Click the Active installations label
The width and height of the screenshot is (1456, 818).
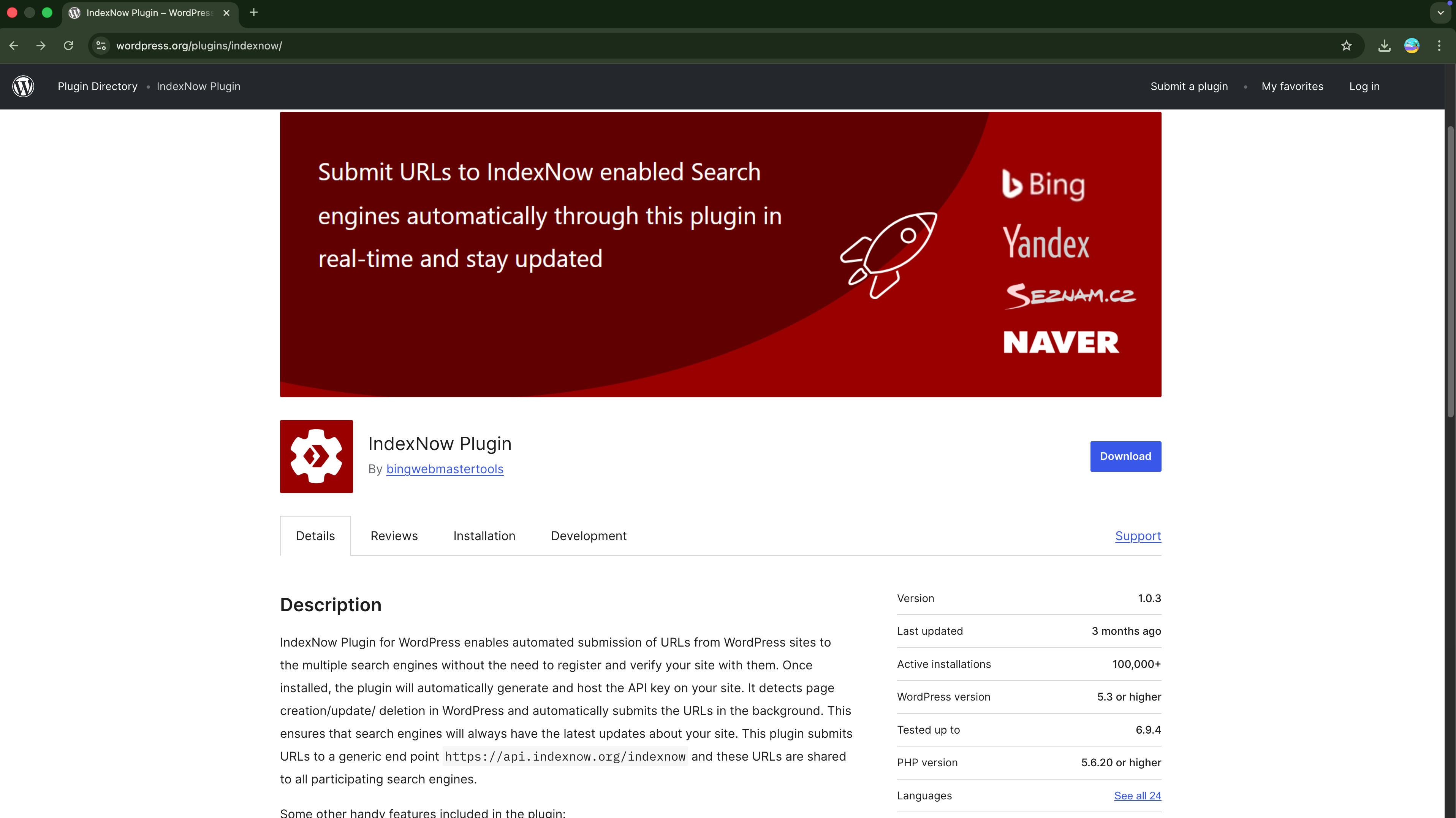944,664
